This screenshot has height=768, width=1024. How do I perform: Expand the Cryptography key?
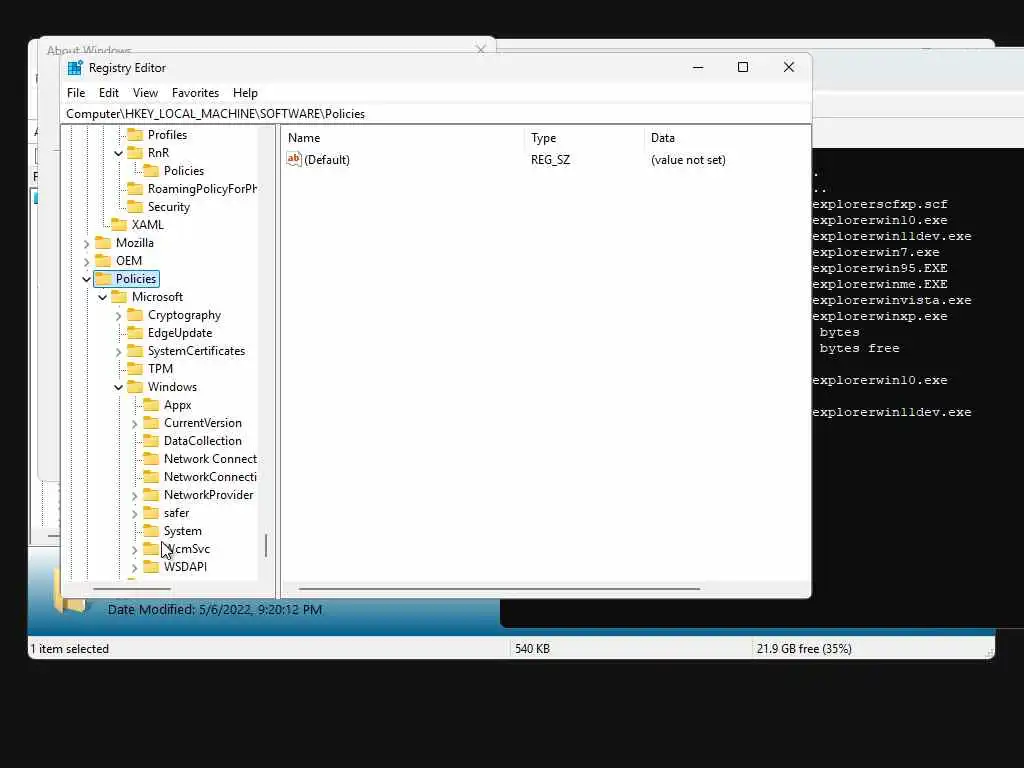[118, 315]
